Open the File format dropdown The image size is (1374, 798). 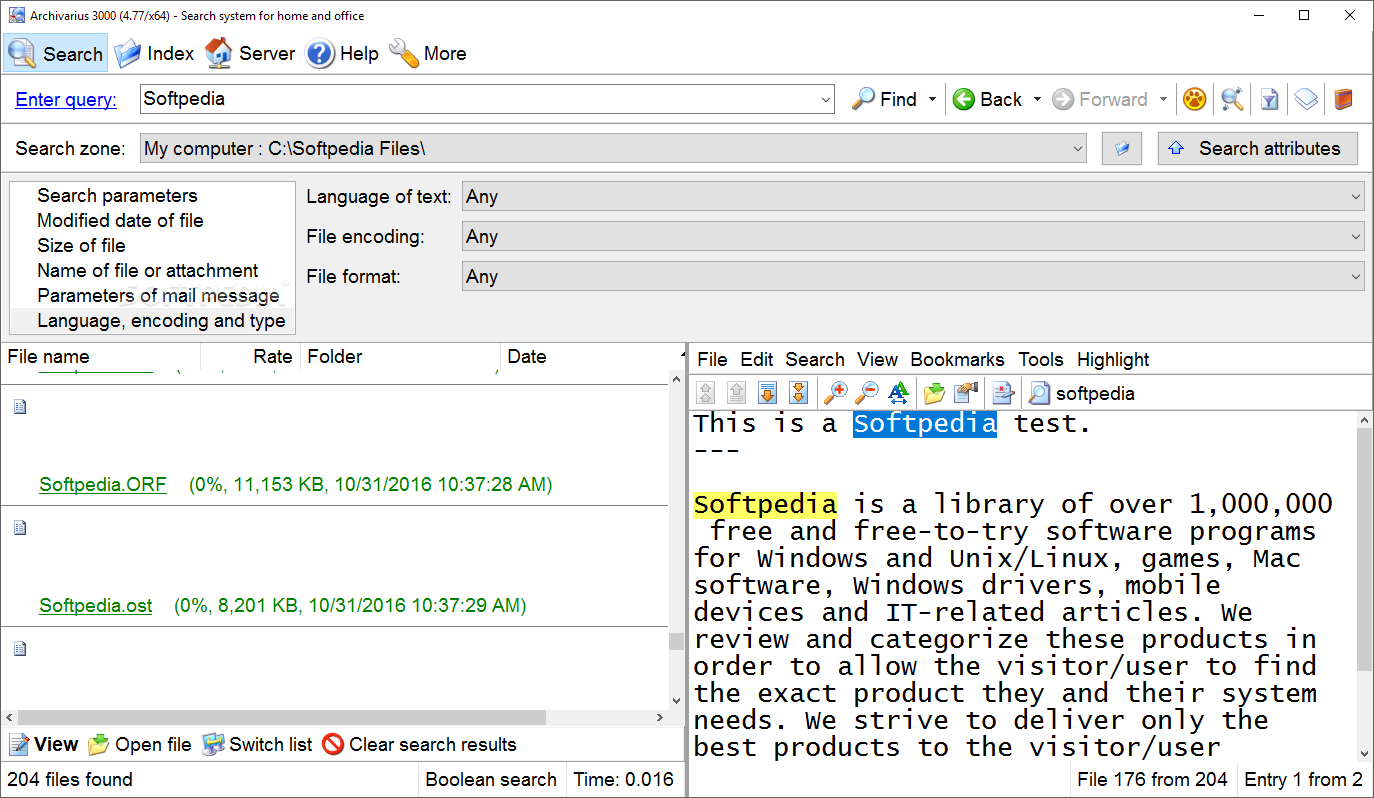click(x=913, y=277)
